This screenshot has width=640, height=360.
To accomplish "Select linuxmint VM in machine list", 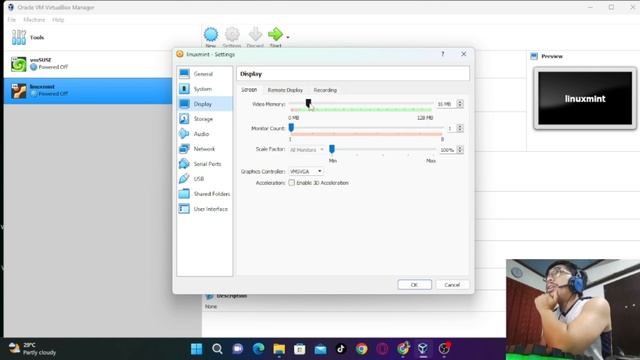I will 88,90.
